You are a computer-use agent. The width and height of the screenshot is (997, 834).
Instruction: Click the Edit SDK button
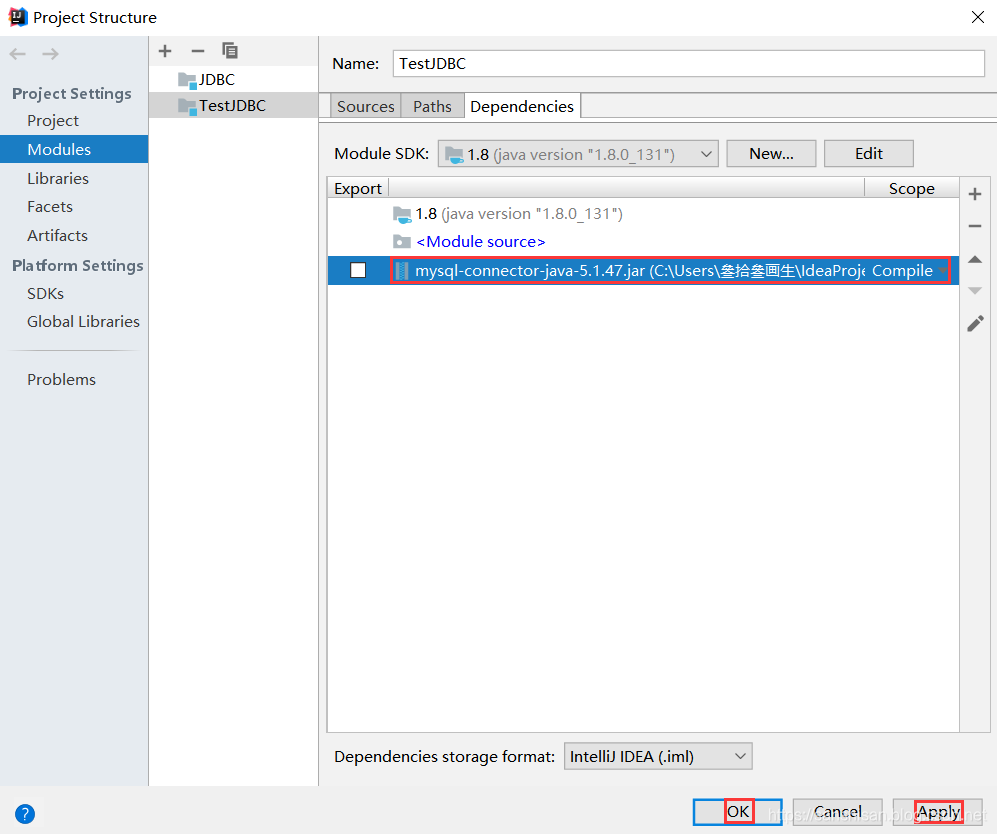(869, 154)
